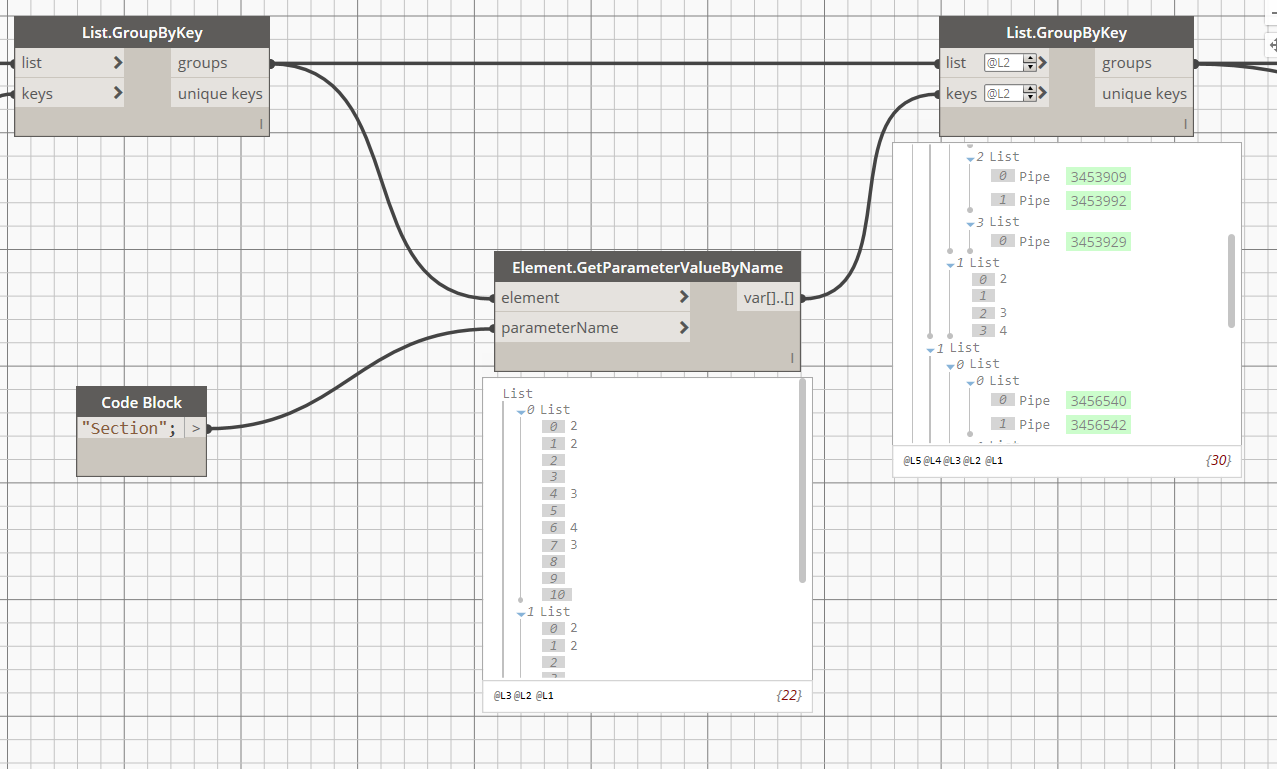The image size is (1277, 769).
Task: Select Pipe element ID 3456542
Action: click(x=1098, y=425)
